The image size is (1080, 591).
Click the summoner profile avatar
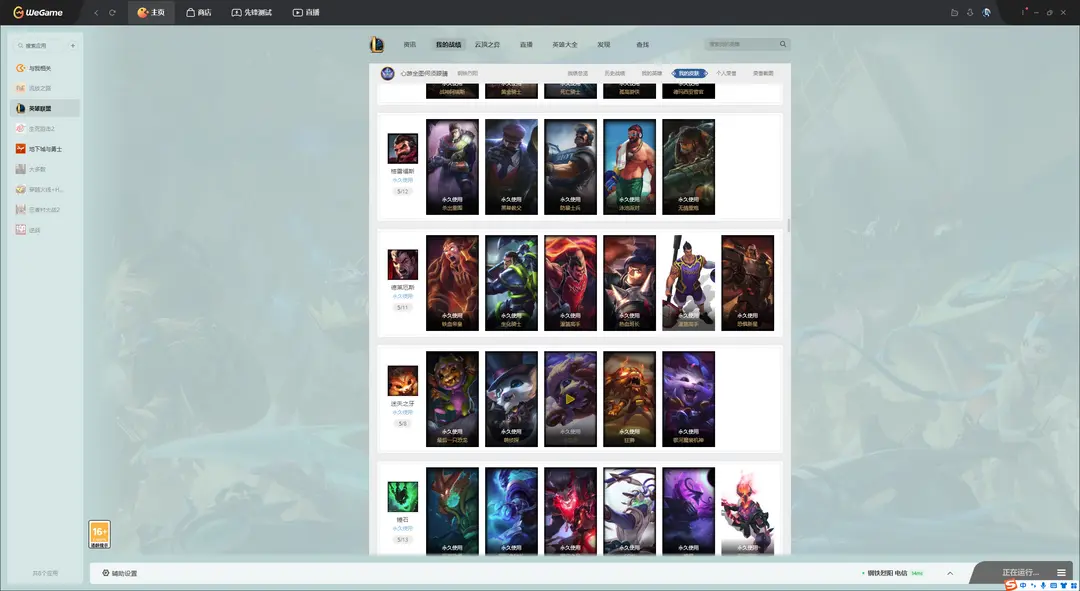(x=387, y=73)
